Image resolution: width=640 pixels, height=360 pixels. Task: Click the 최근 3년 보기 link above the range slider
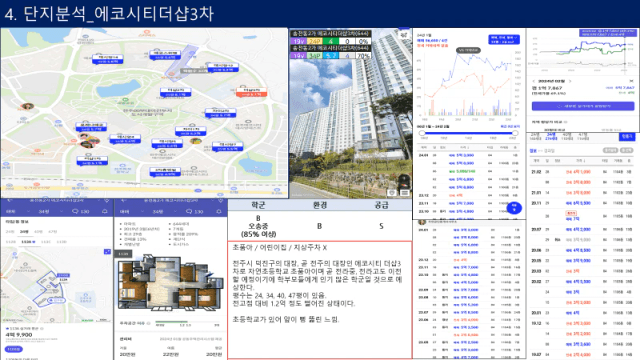510,127
